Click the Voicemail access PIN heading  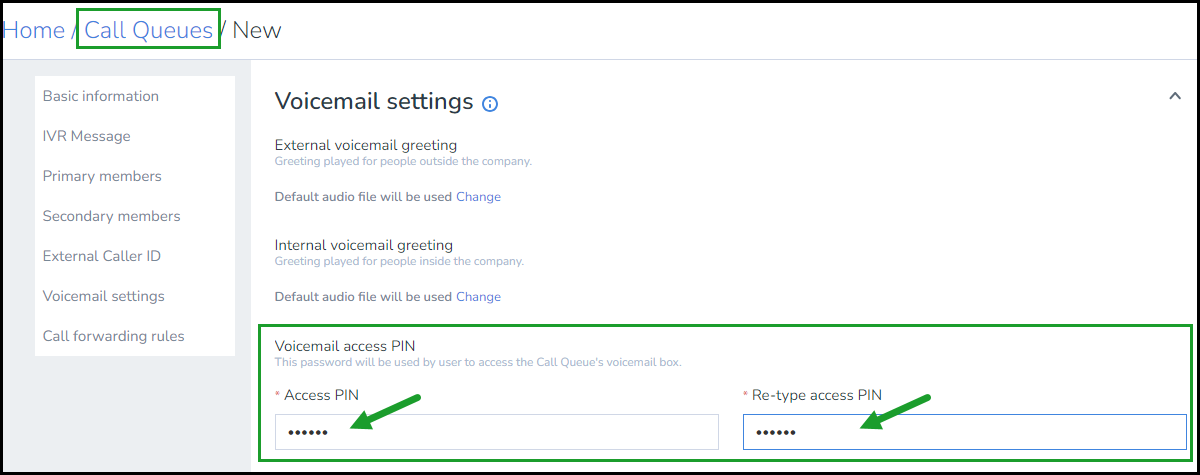[x=345, y=346]
